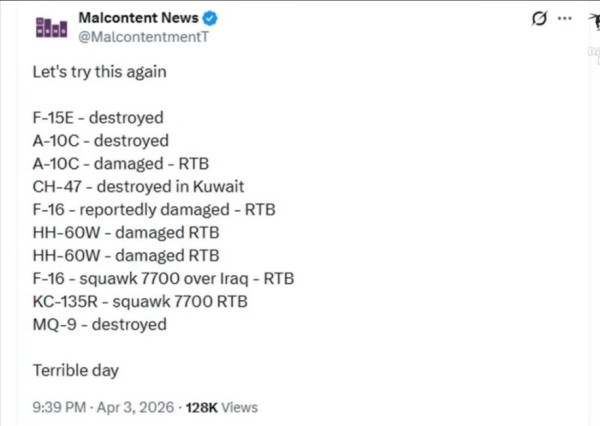Click the bird icon at top right edge
Image resolution: width=600 pixels, height=426 pixels.
click(588, 19)
